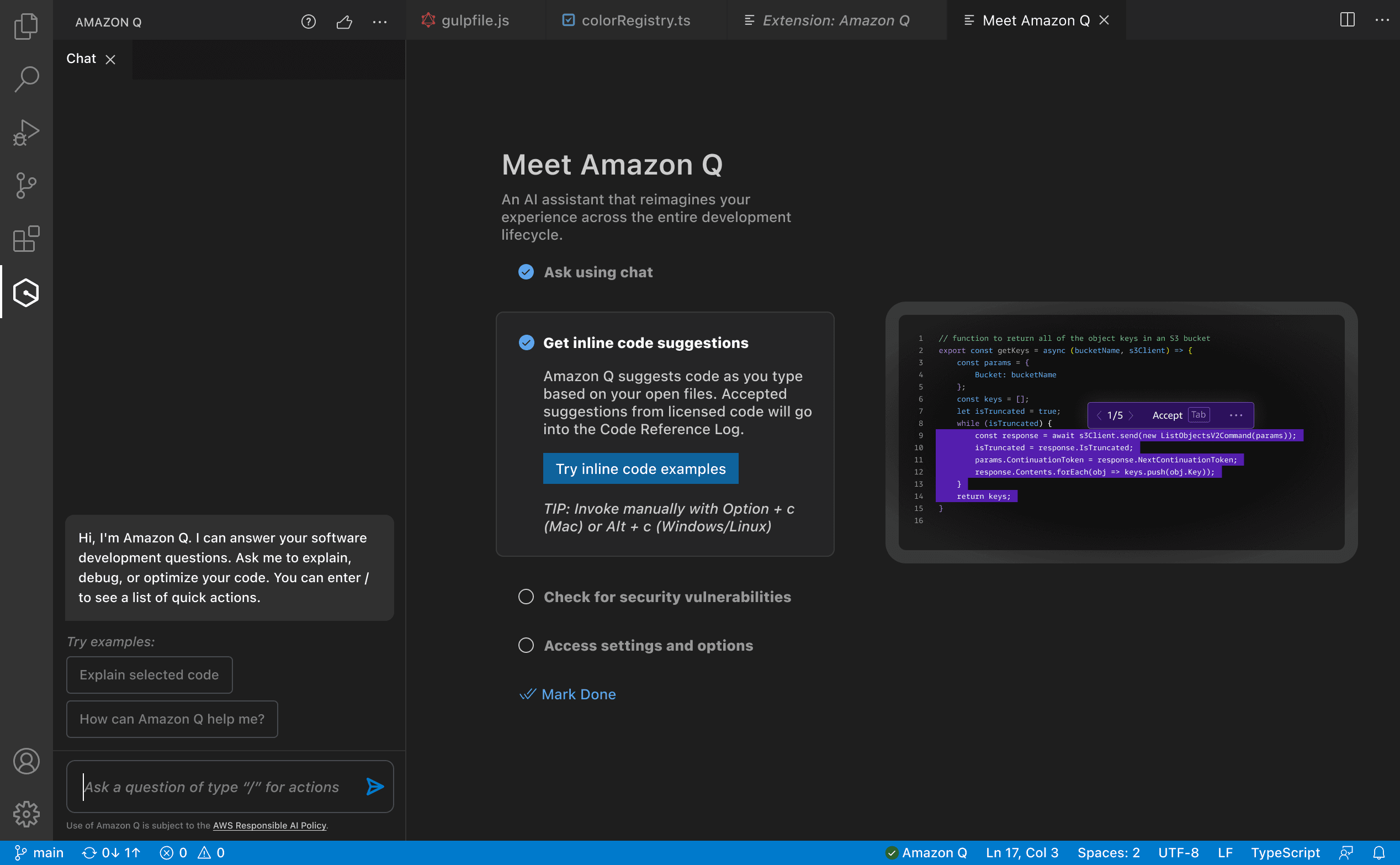Open the warnings count status item
This screenshot has height=865, width=1400.
pos(211,853)
